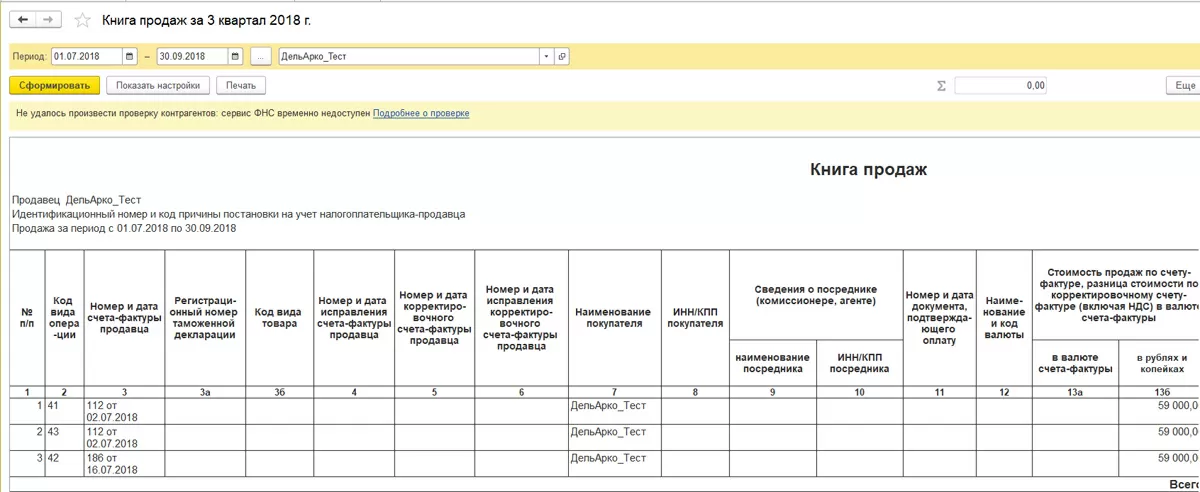The image size is (1200, 492).
Task: Expand the organization dropdown arrow
Action: (x=546, y=56)
